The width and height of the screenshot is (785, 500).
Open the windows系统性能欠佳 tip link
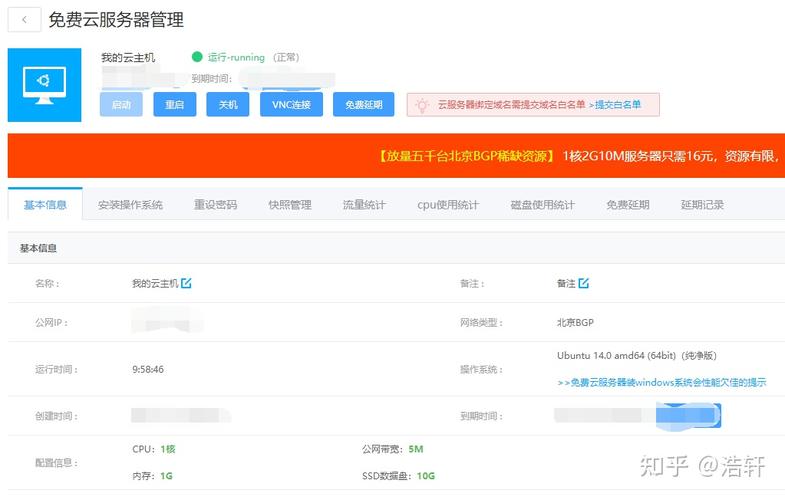pos(661,382)
